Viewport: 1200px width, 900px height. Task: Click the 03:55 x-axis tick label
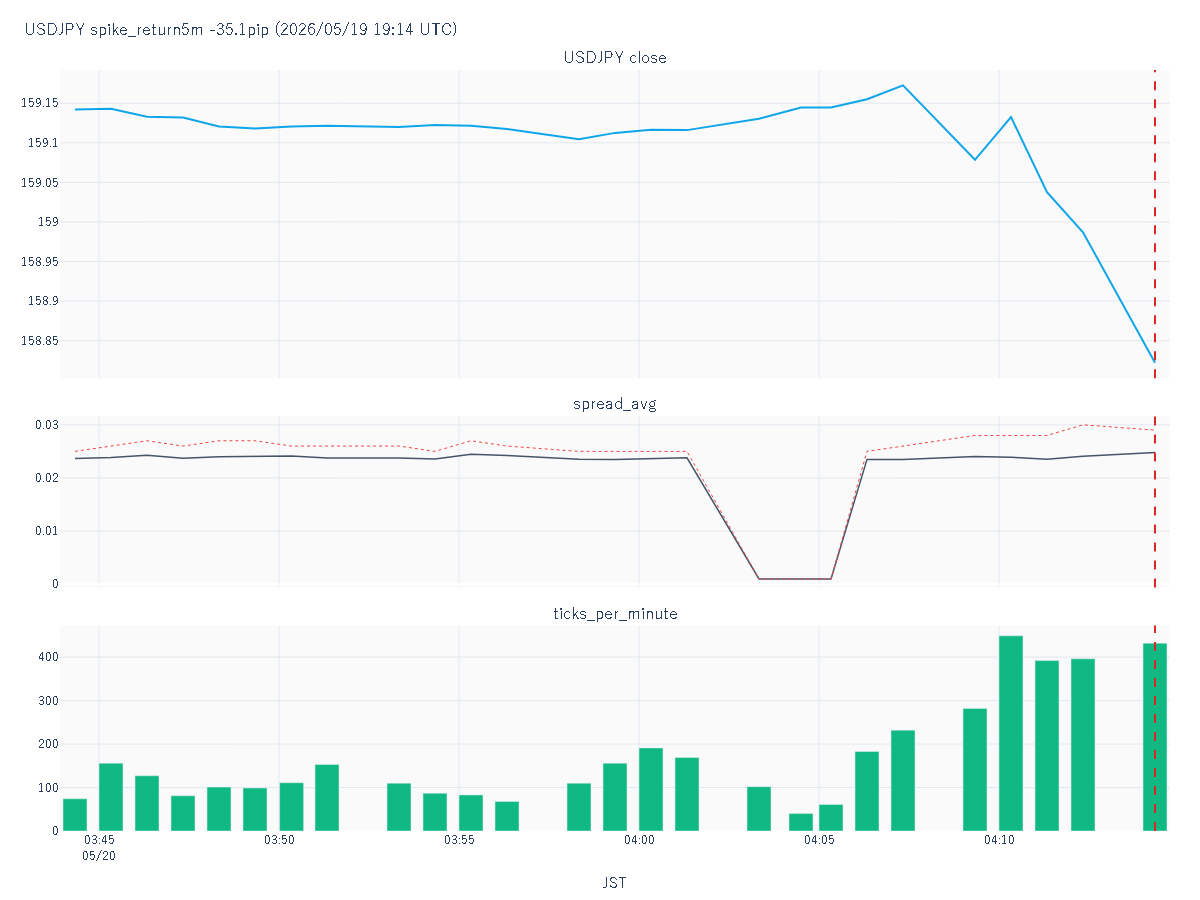coord(459,840)
